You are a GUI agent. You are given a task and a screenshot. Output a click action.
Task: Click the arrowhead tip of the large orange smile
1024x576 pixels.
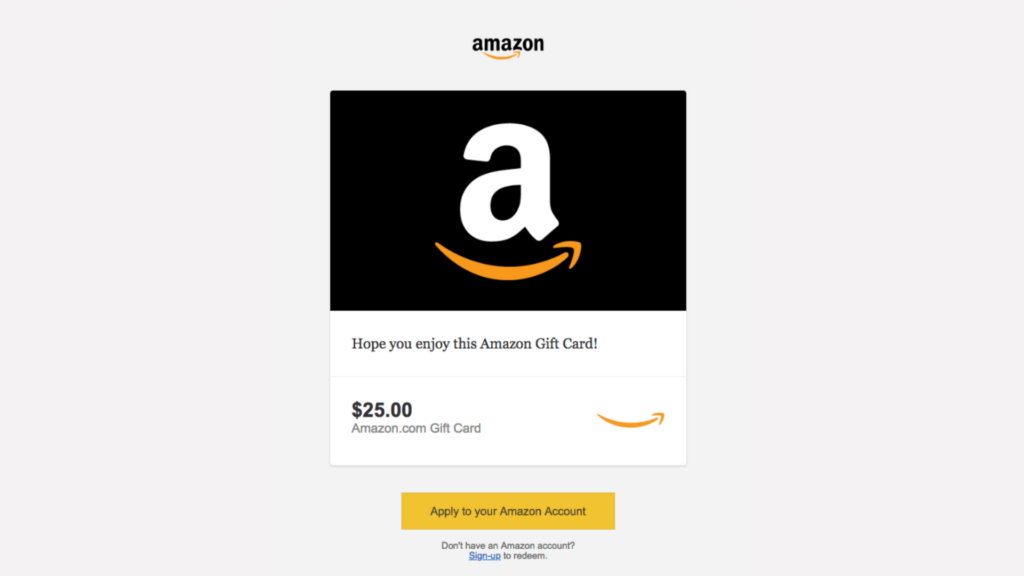[571, 252]
